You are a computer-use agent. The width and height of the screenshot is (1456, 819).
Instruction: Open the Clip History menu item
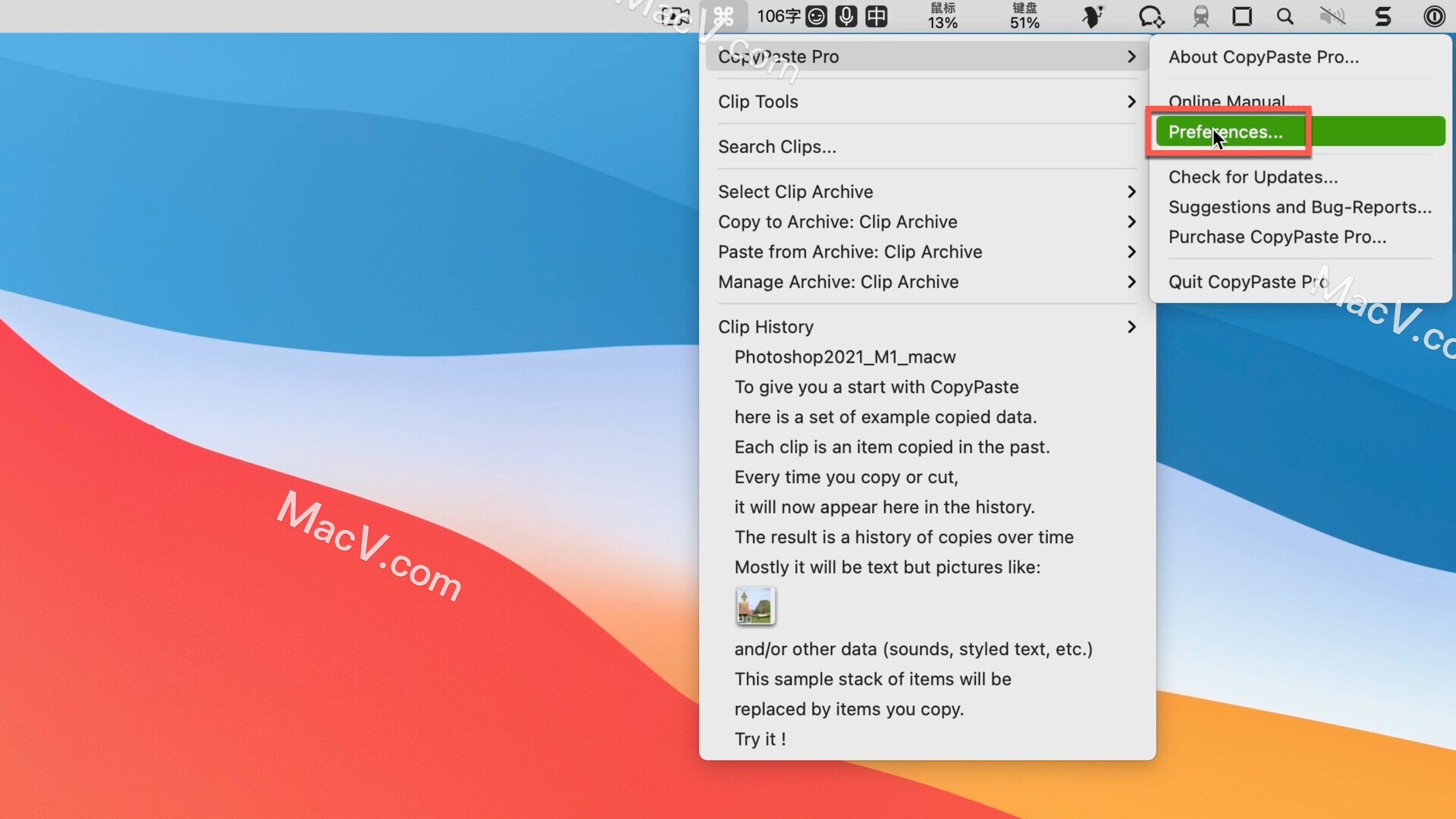coord(927,327)
